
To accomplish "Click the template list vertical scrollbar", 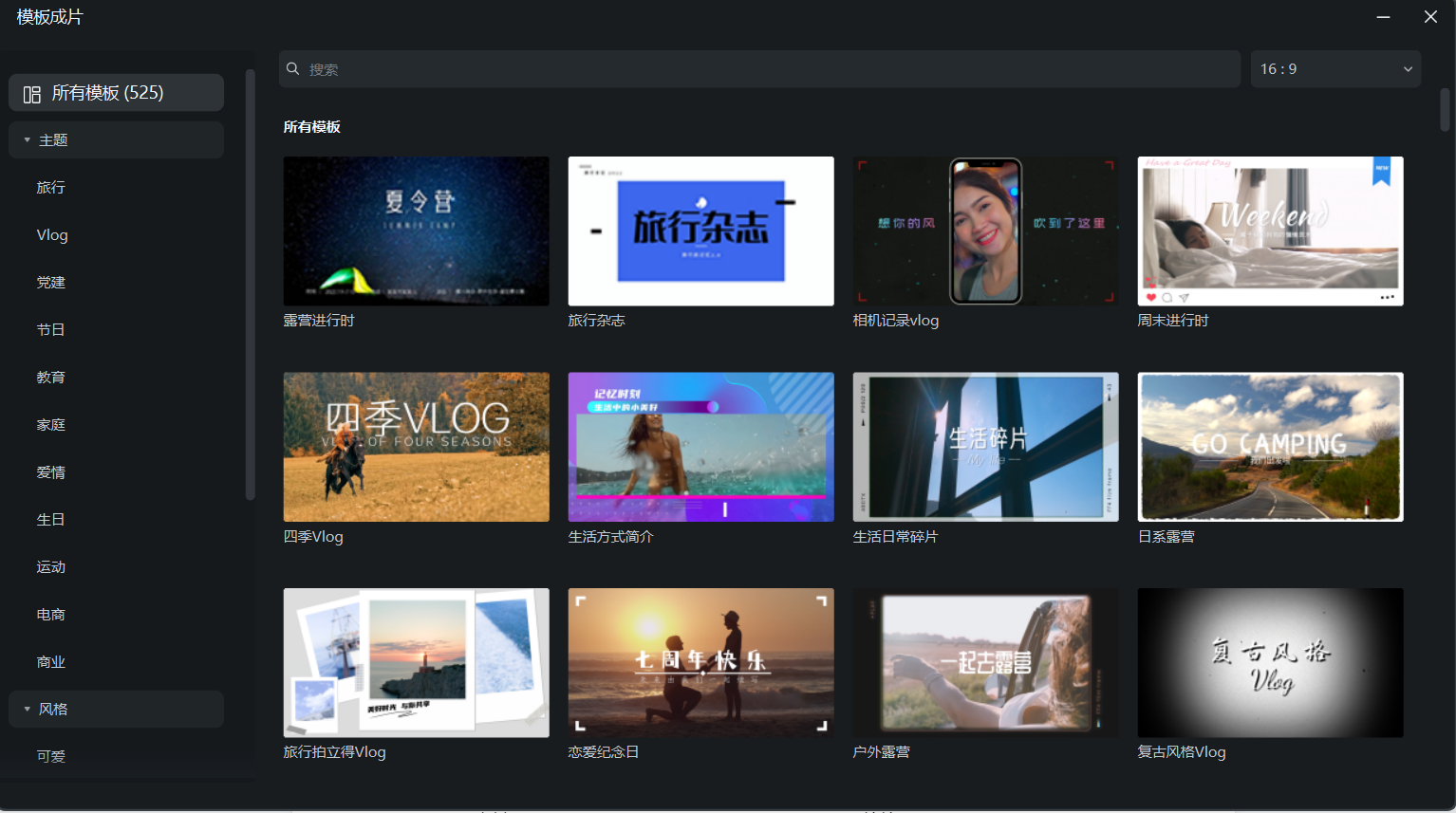I will point(1445,111).
